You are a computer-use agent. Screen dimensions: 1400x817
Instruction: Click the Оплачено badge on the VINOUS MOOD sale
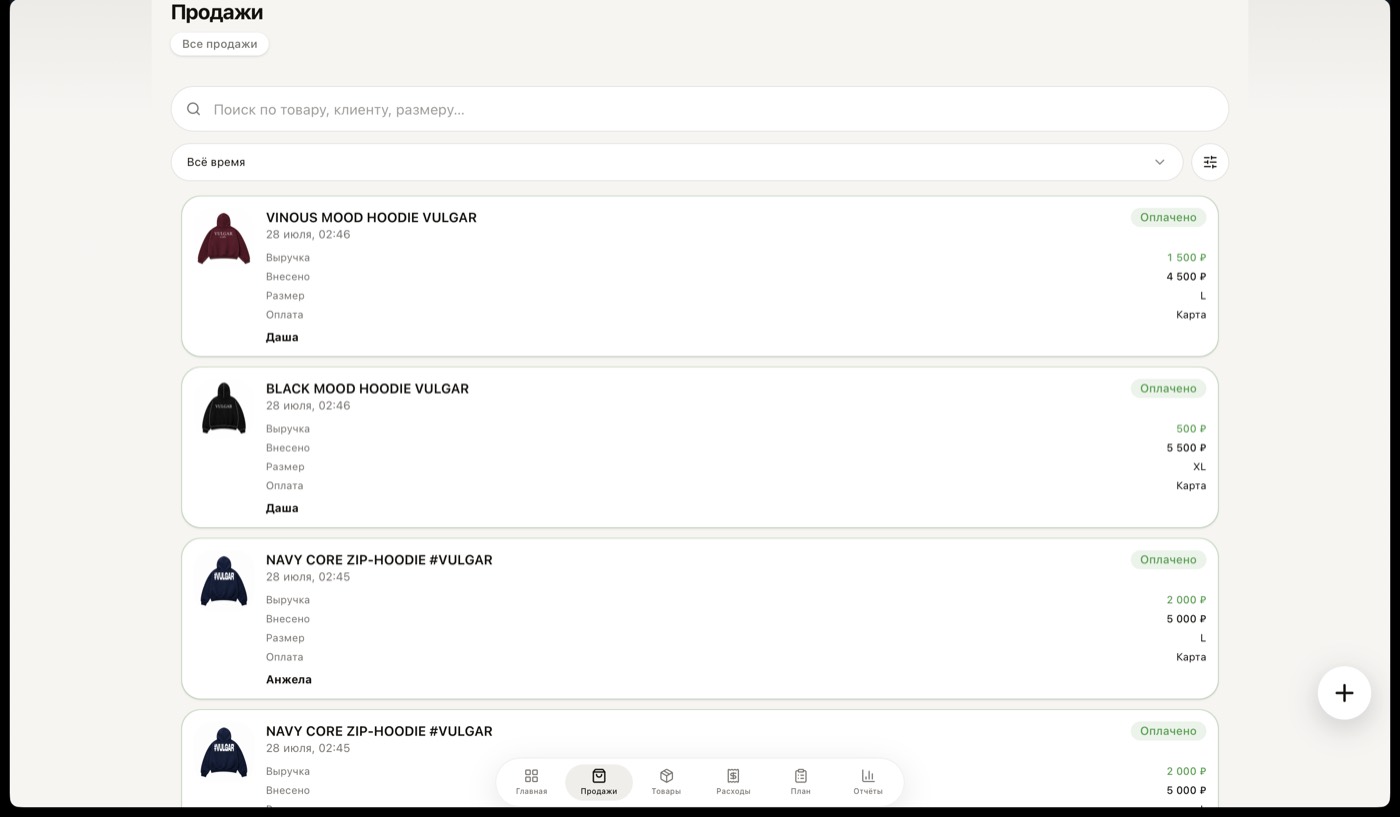coord(1168,217)
